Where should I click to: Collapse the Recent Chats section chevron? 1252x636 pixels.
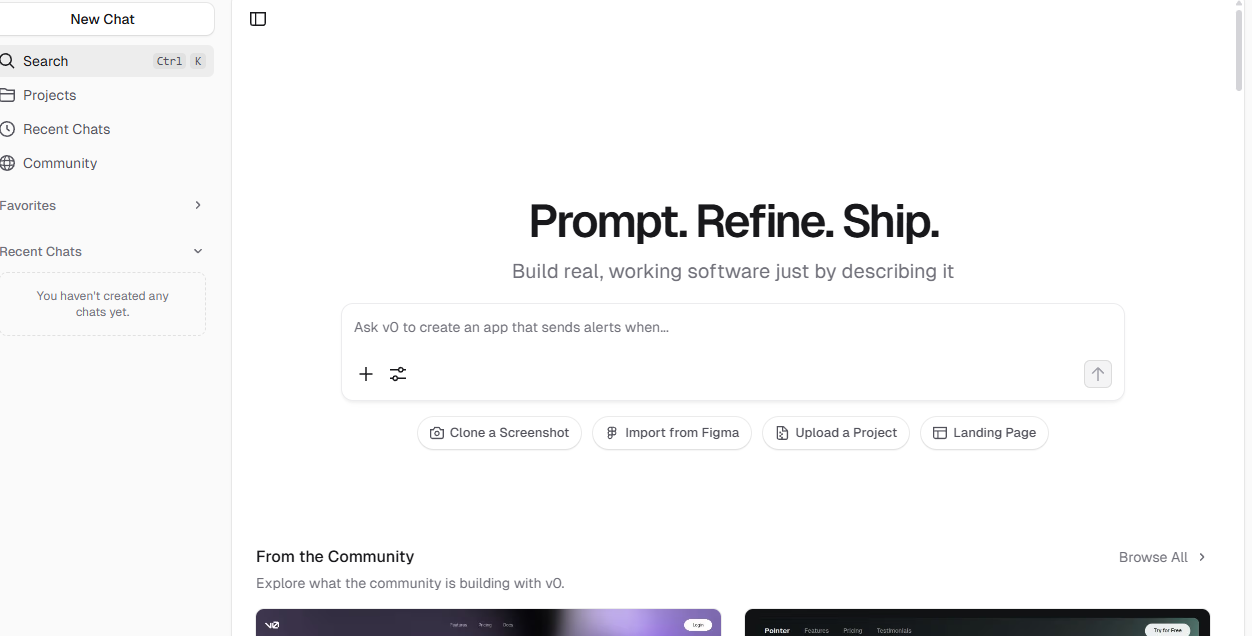coord(198,251)
